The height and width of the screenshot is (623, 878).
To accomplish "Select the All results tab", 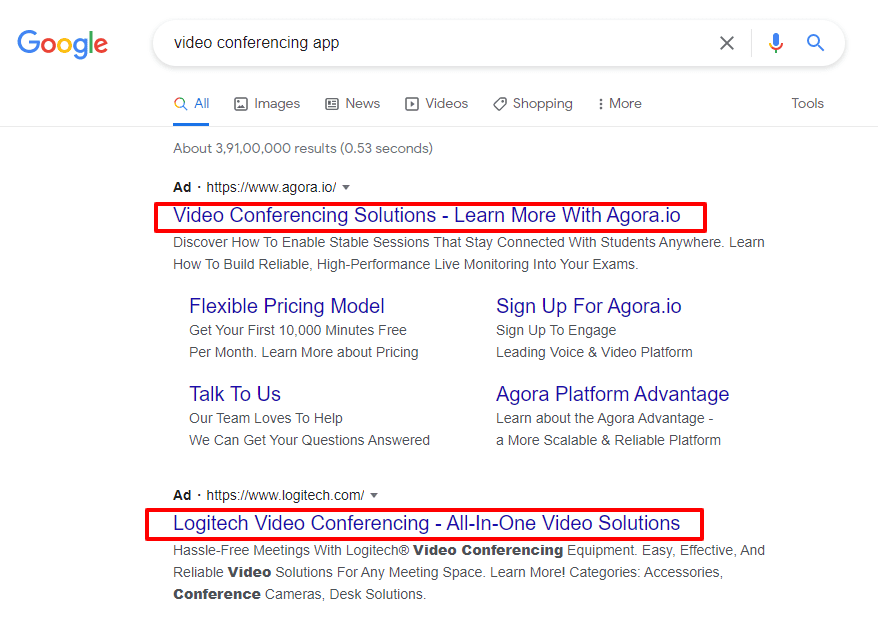I will [x=191, y=104].
